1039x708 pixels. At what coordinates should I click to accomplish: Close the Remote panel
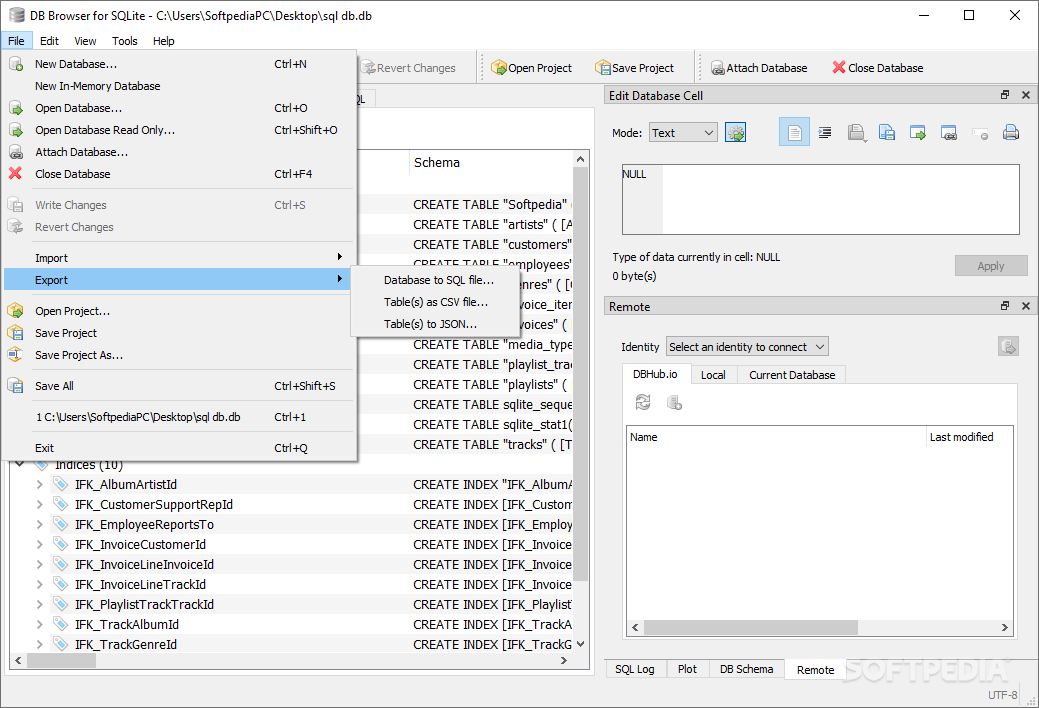point(1026,306)
